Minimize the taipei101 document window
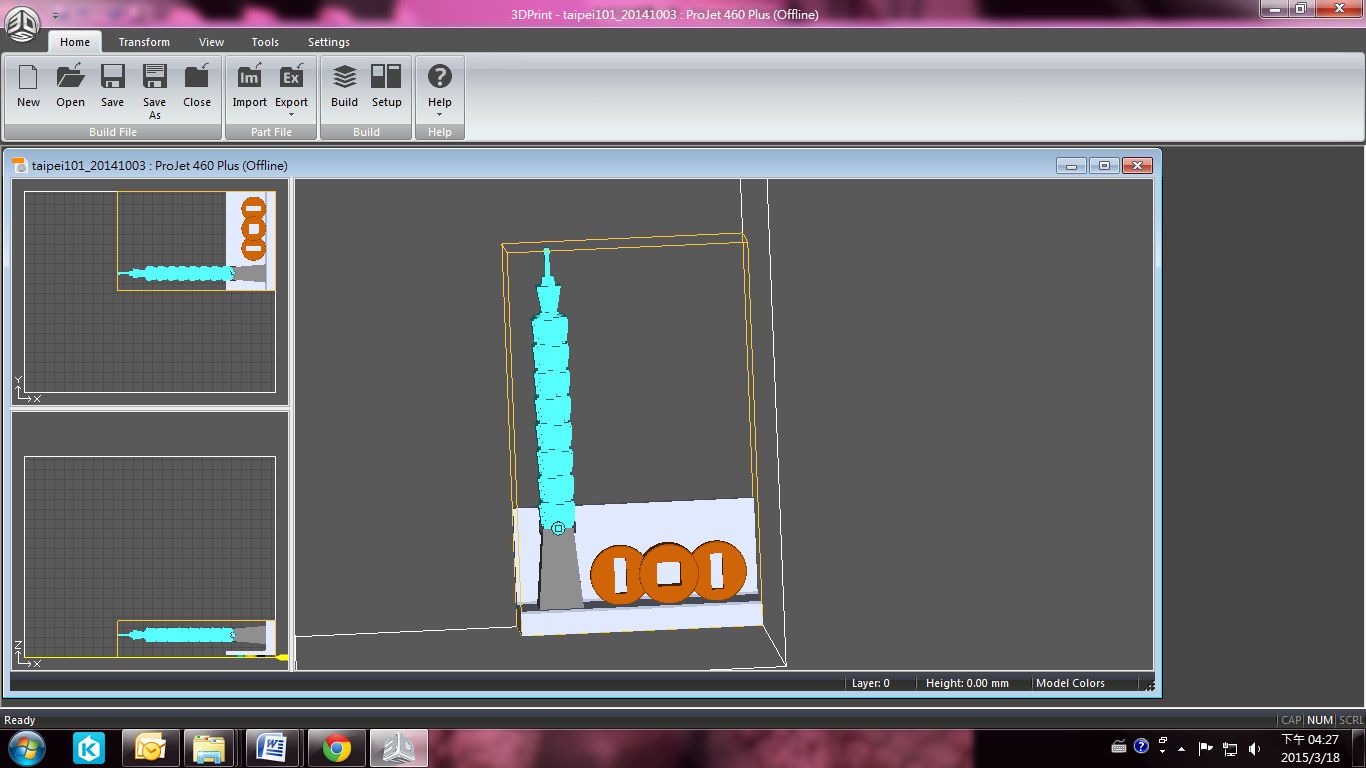 1071,165
